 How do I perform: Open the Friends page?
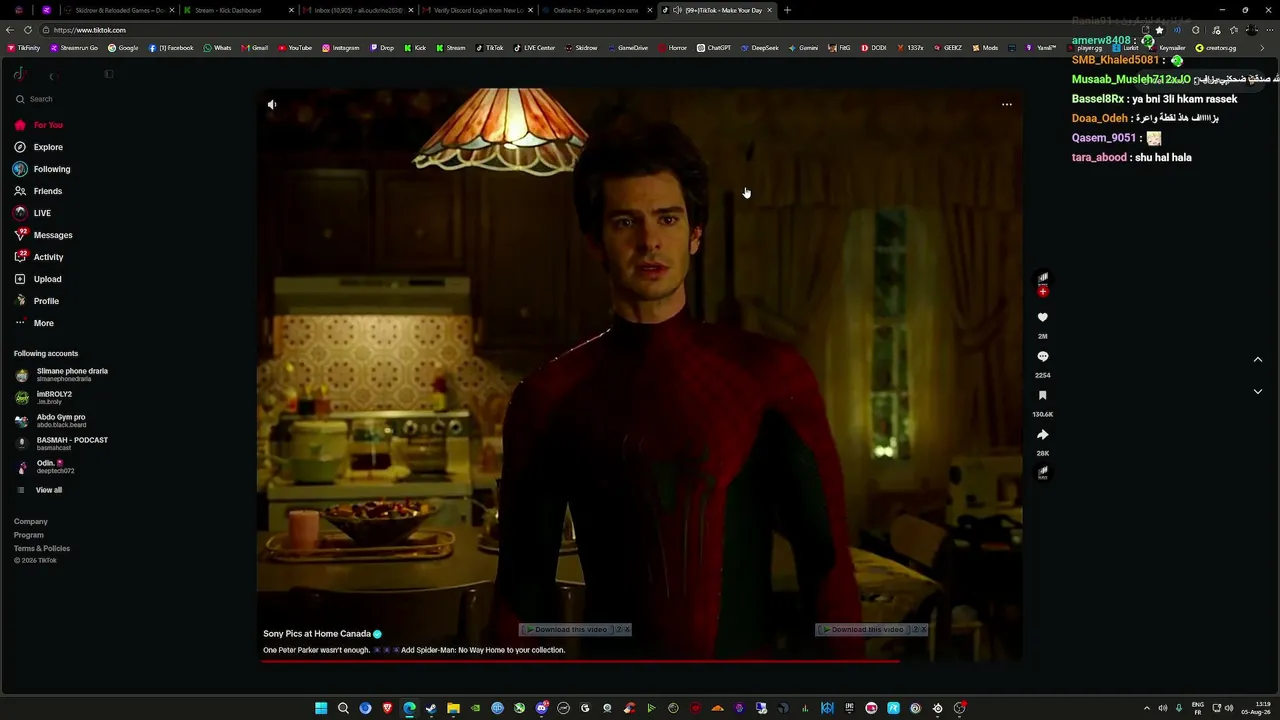pos(38,191)
